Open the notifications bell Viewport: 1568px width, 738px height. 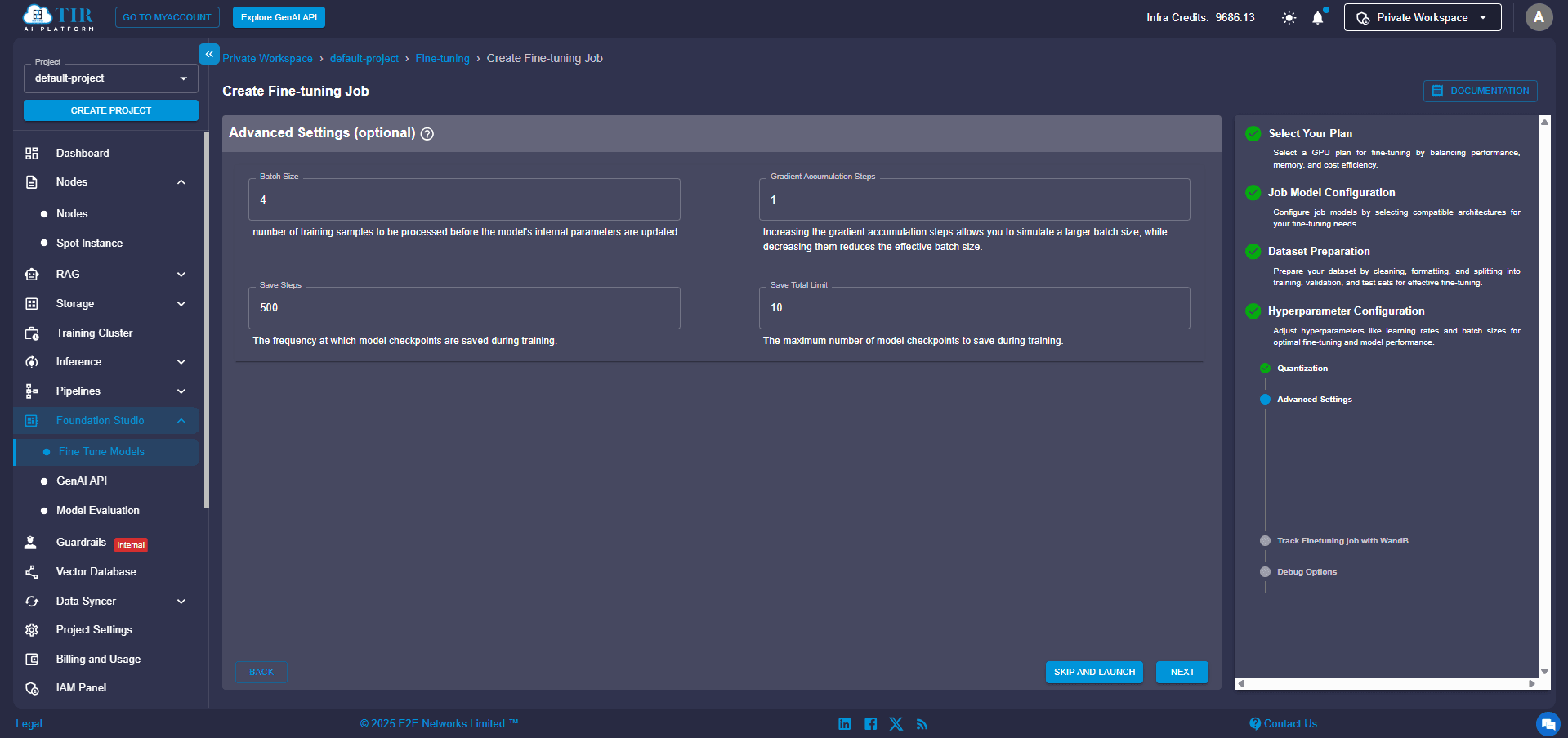pos(1318,18)
